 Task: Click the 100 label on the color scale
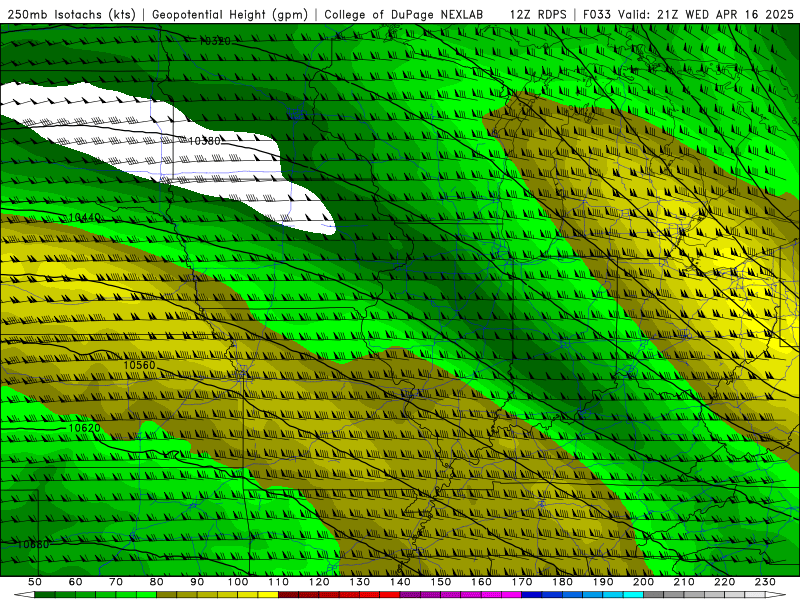(x=238, y=582)
